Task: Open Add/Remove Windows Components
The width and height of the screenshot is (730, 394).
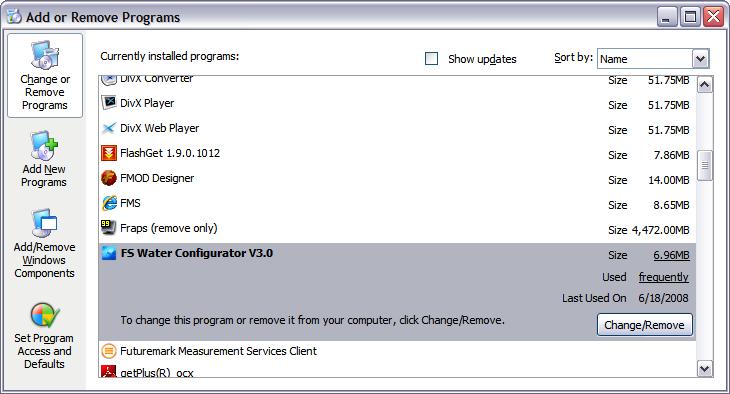Action: pos(44,244)
